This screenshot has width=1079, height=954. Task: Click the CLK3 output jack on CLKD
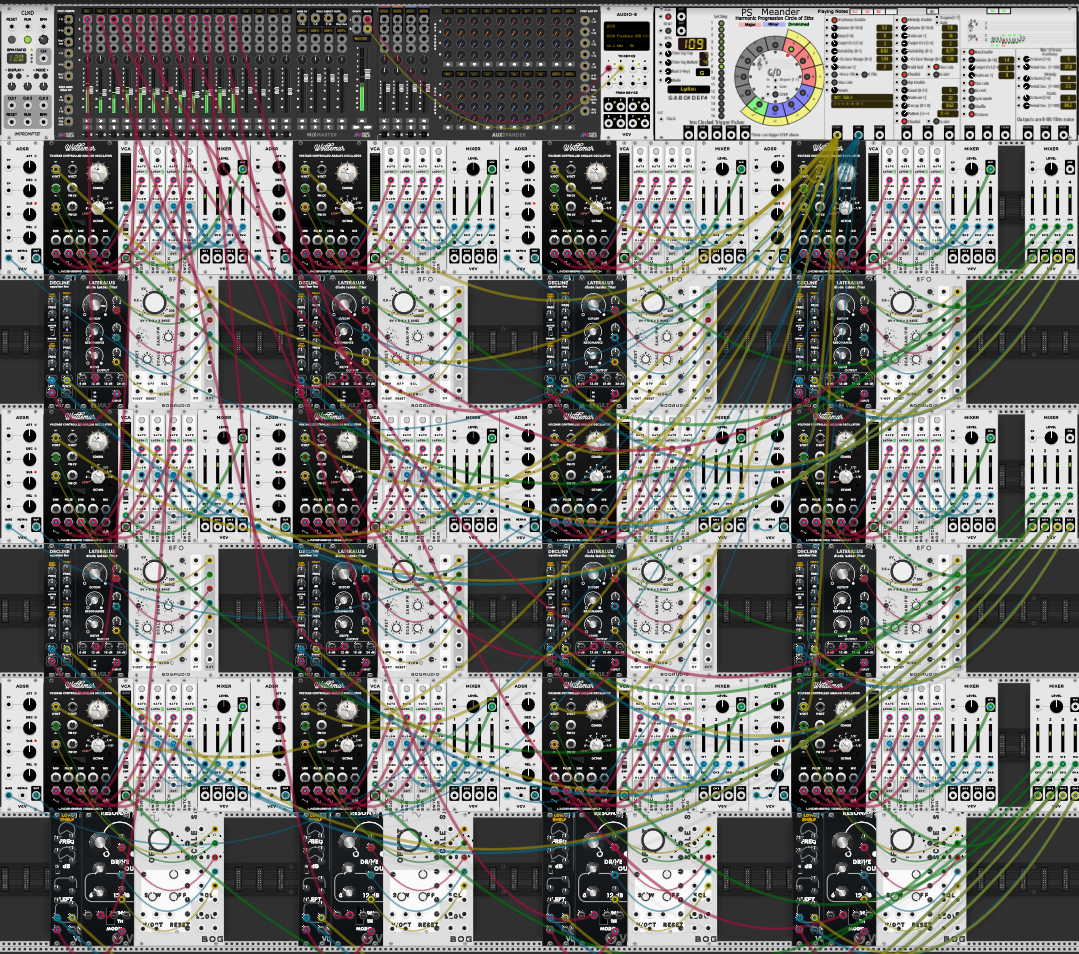pyautogui.click(x=43, y=105)
